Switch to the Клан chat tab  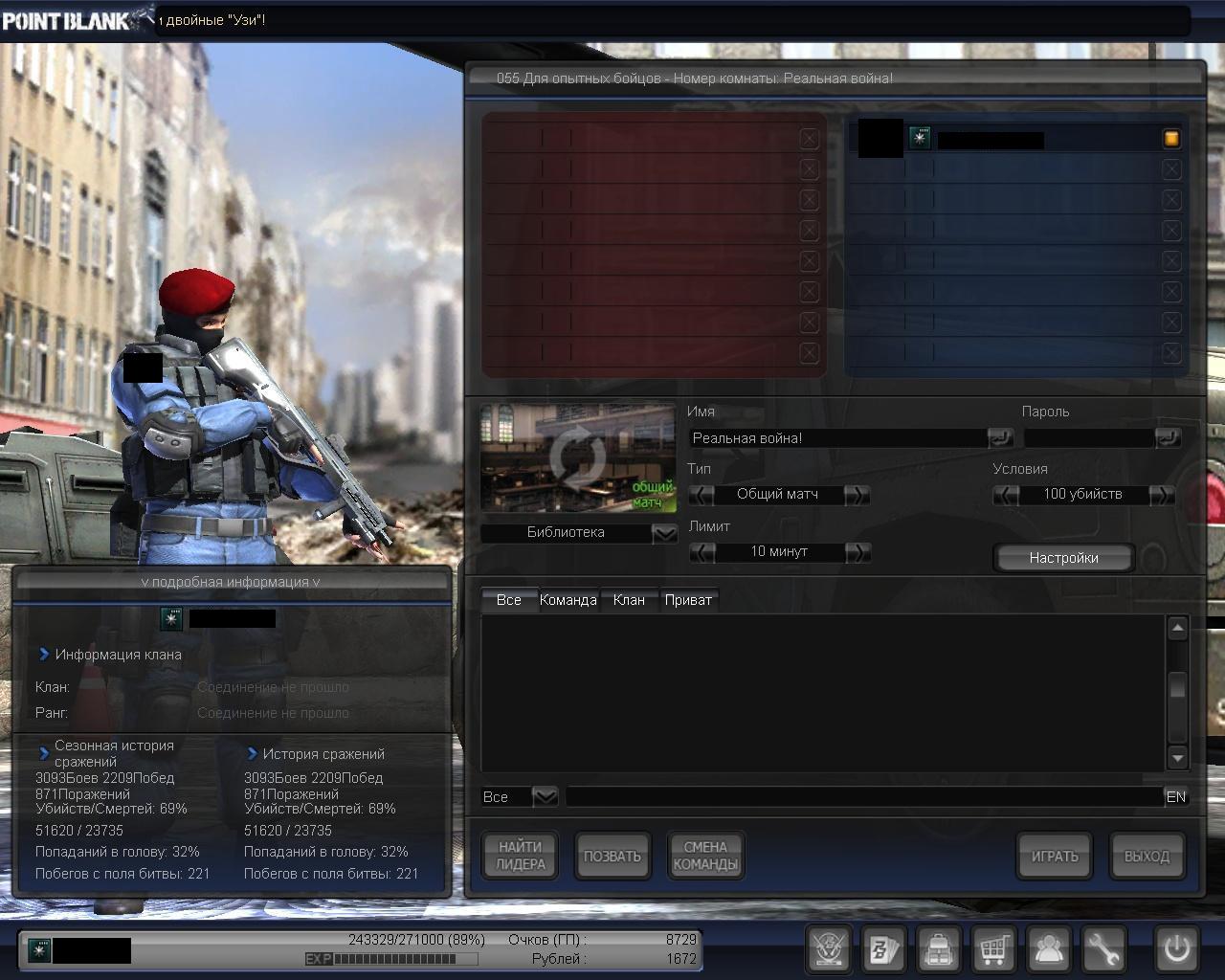629,600
